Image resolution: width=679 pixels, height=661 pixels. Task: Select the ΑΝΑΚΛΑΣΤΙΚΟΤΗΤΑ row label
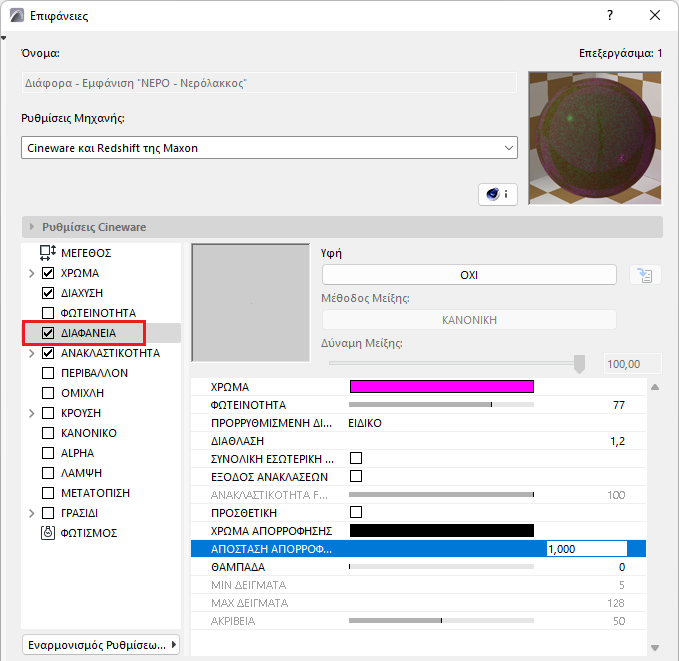pyautogui.click(x=110, y=353)
